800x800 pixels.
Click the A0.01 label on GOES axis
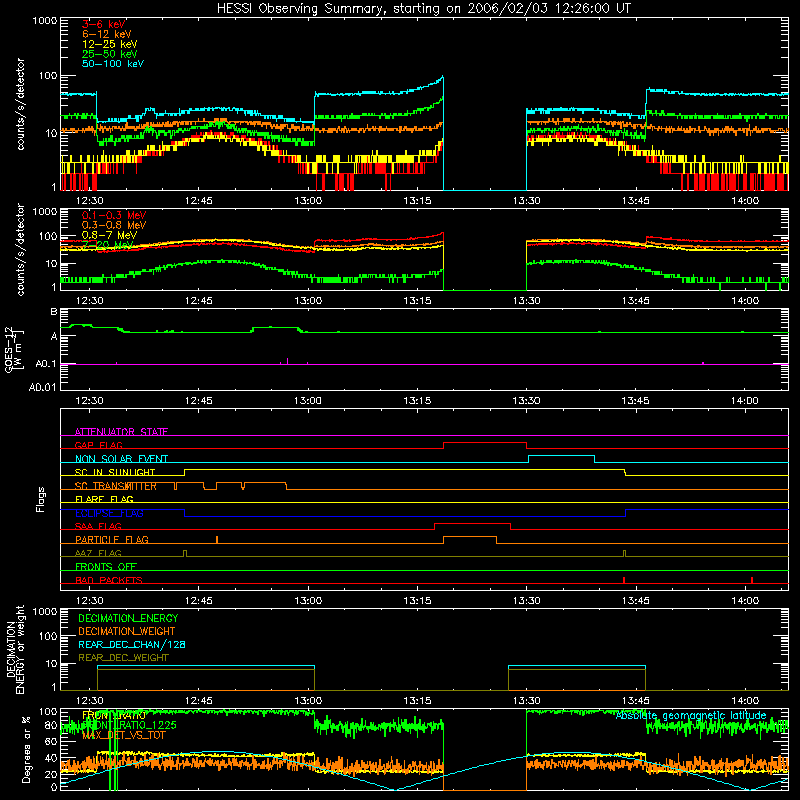point(42,387)
